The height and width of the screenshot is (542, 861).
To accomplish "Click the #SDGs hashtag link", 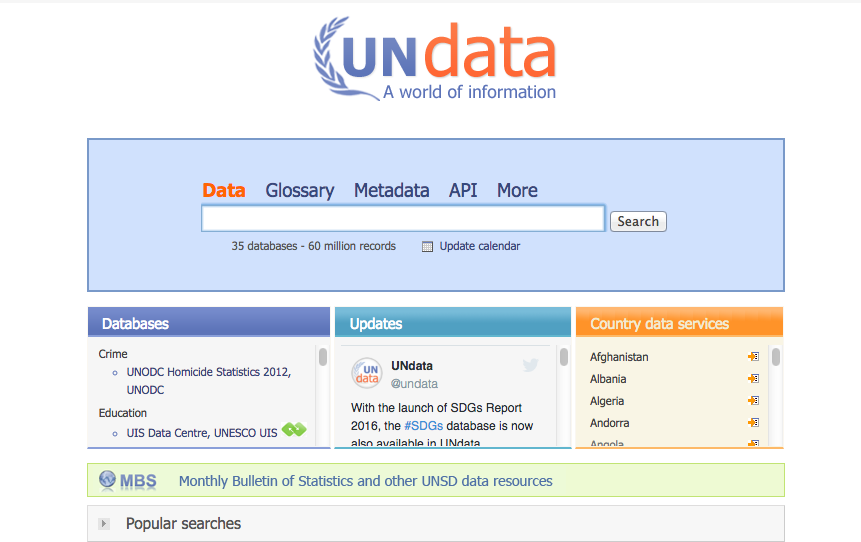I will pyautogui.click(x=423, y=426).
